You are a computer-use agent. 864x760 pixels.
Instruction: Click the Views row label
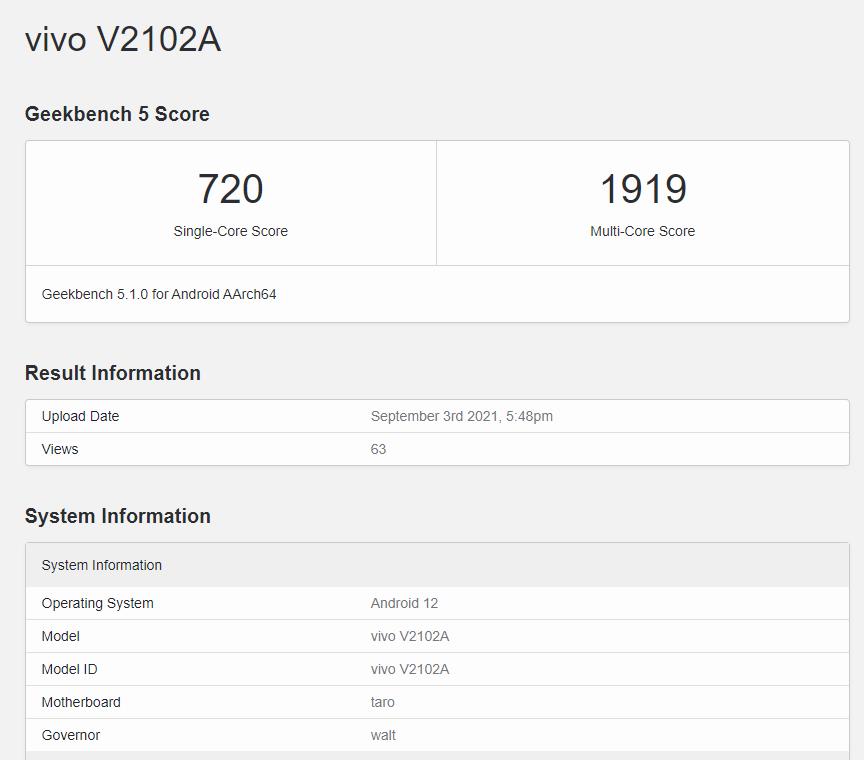tap(60, 449)
